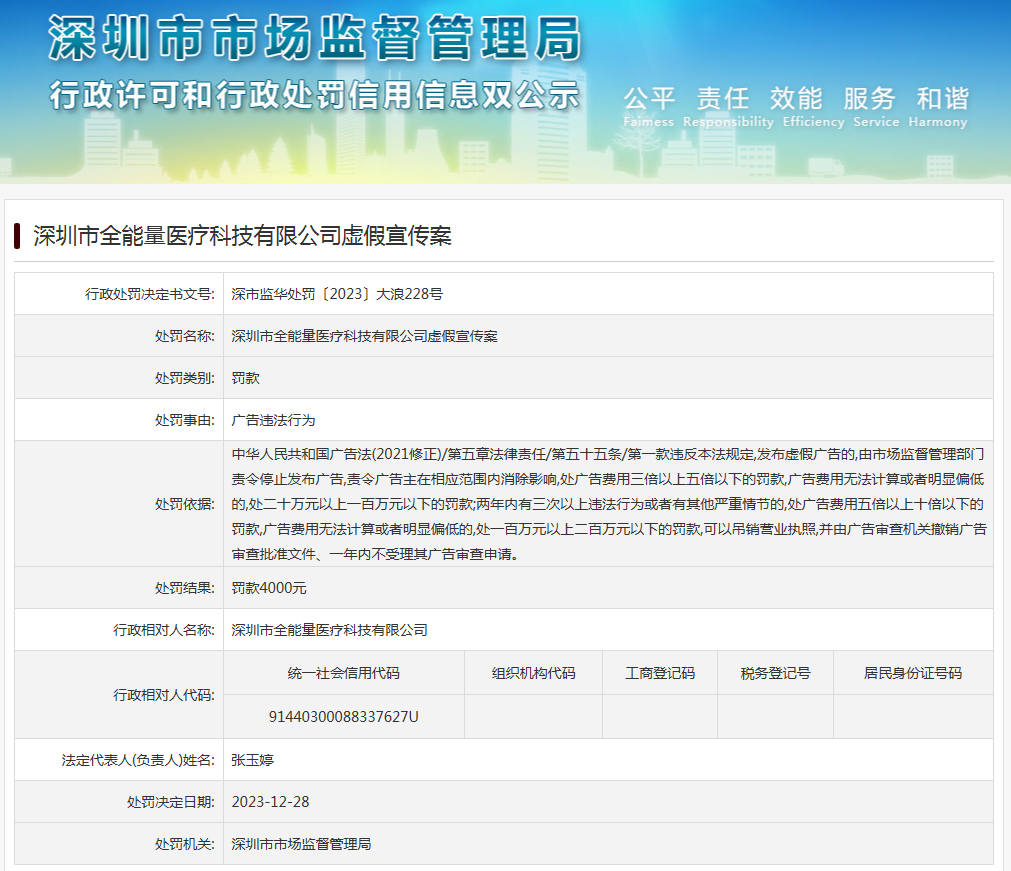Click the 法定代表人(负责人)姓名 label
The height and width of the screenshot is (871, 1011).
pos(138,760)
